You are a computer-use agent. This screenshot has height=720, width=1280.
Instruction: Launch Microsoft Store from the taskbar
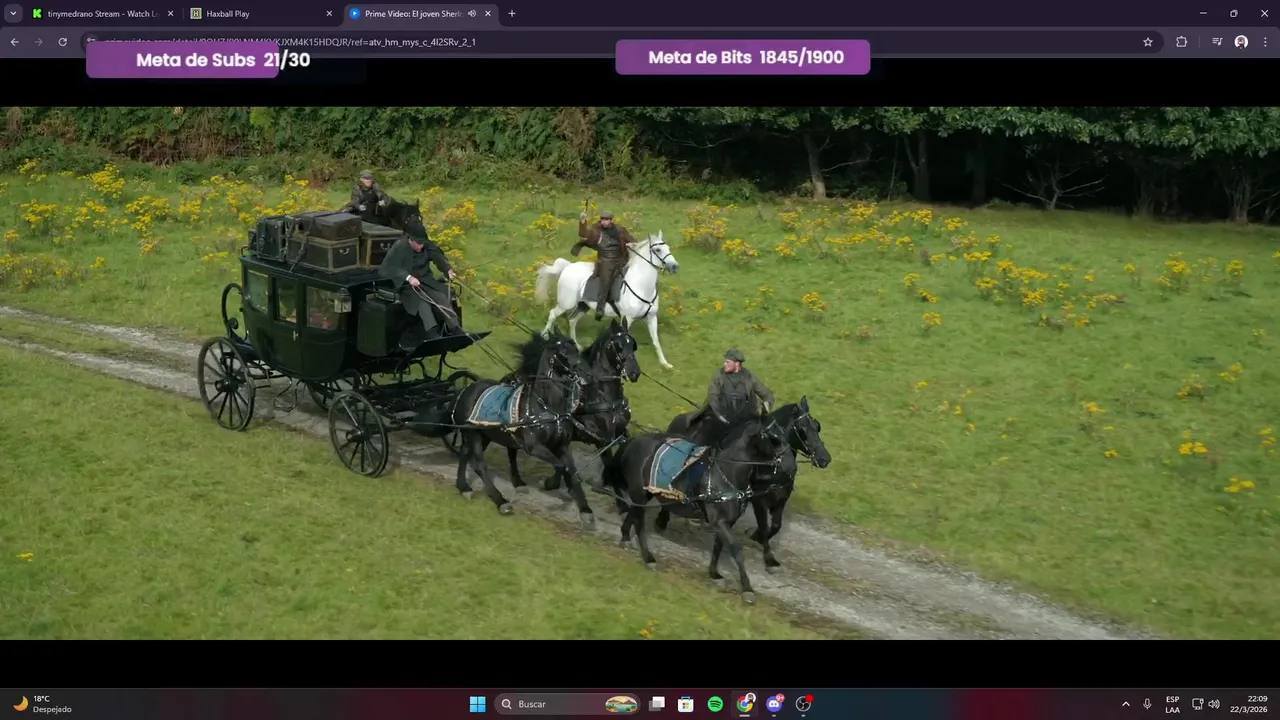pos(686,704)
